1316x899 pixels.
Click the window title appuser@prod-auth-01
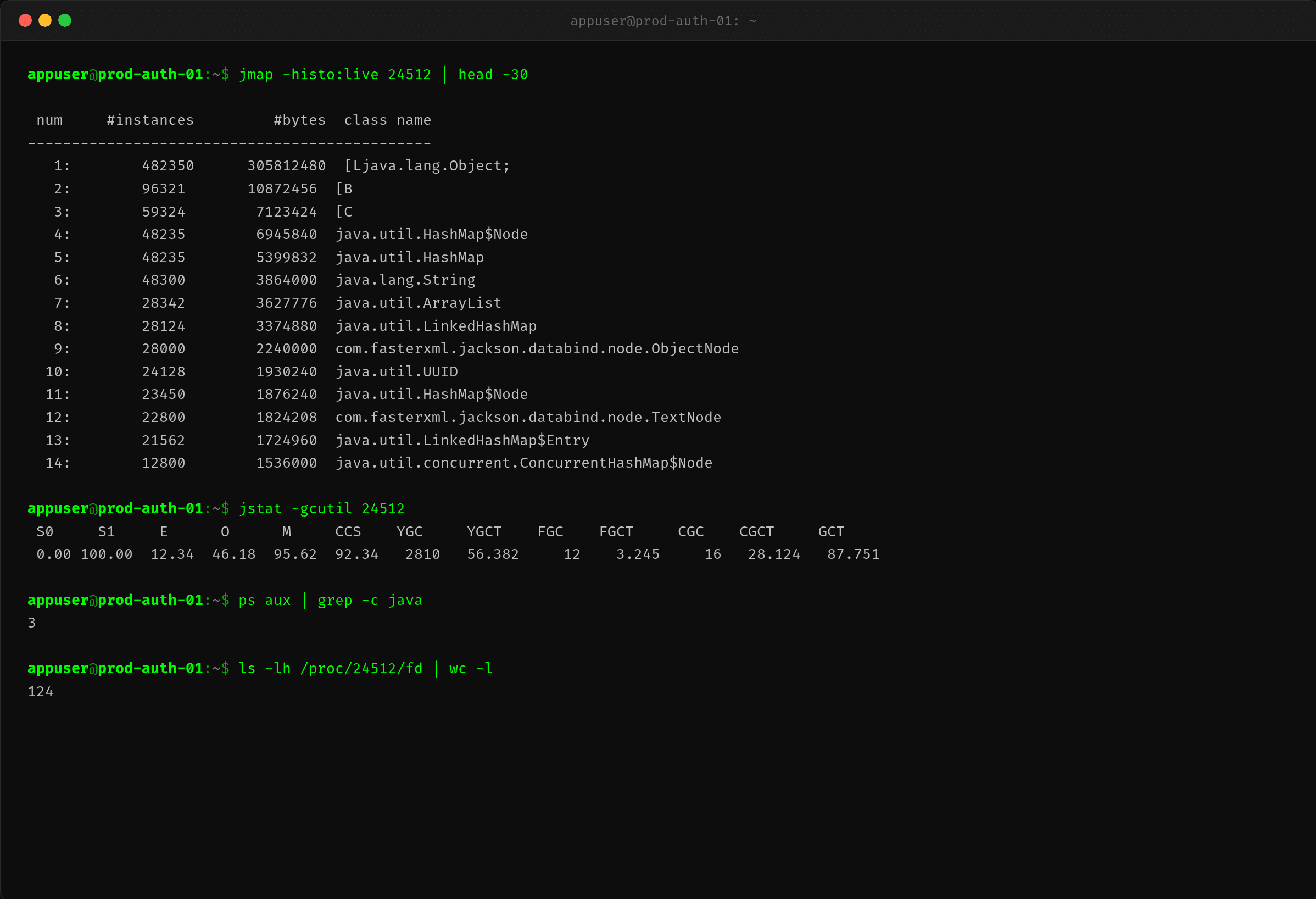coord(663,21)
